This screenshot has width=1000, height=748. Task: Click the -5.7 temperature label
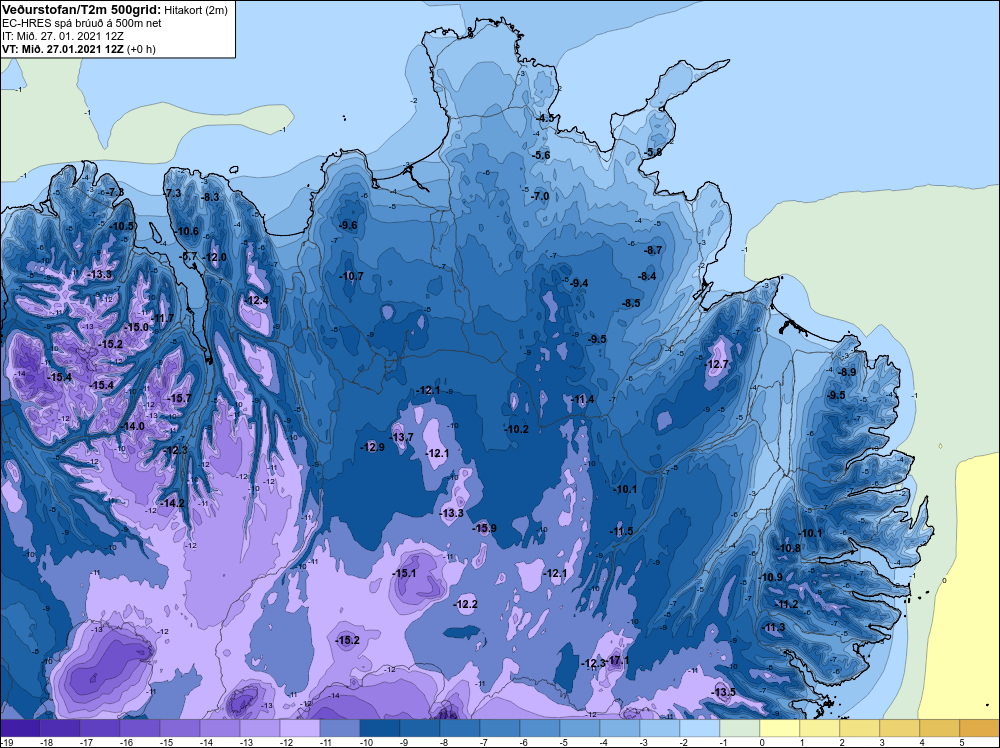point(189,256)
